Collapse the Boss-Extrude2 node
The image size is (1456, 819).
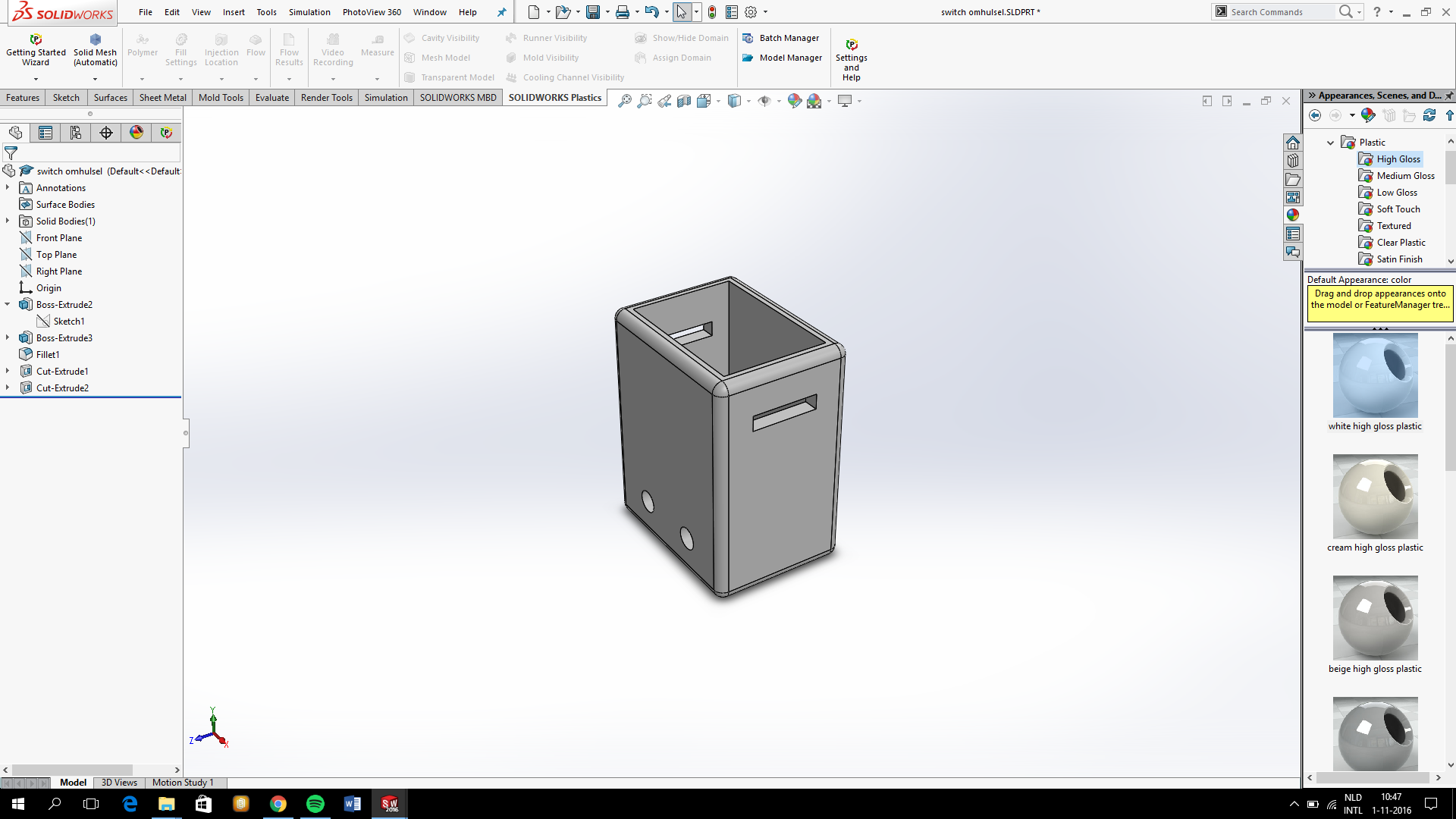coord(8,304)
